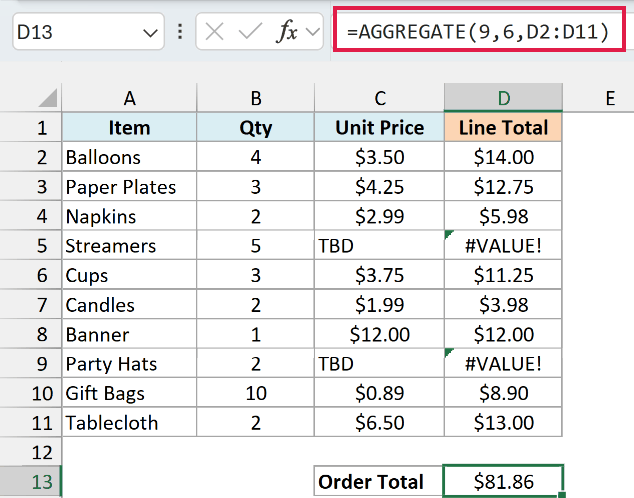Select the Paper Plates cell
The height and width of the screenshot is (498, 634).
tap(129, 186)
